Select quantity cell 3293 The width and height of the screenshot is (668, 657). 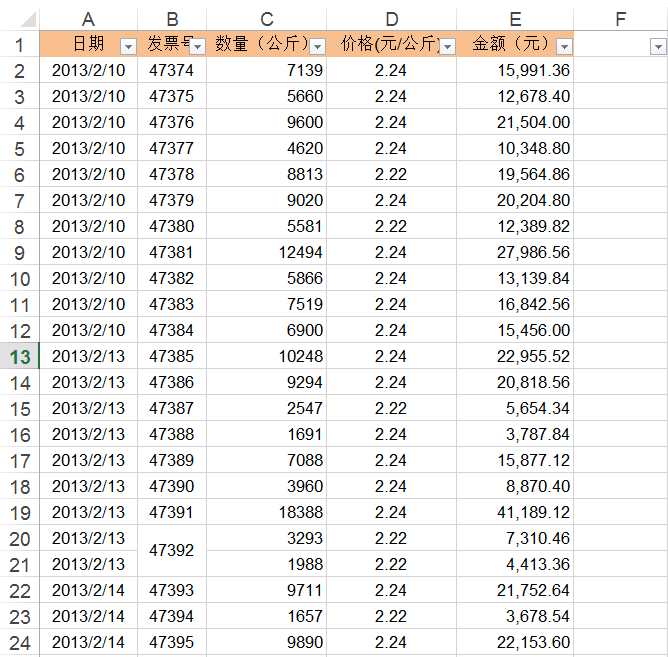267,538
